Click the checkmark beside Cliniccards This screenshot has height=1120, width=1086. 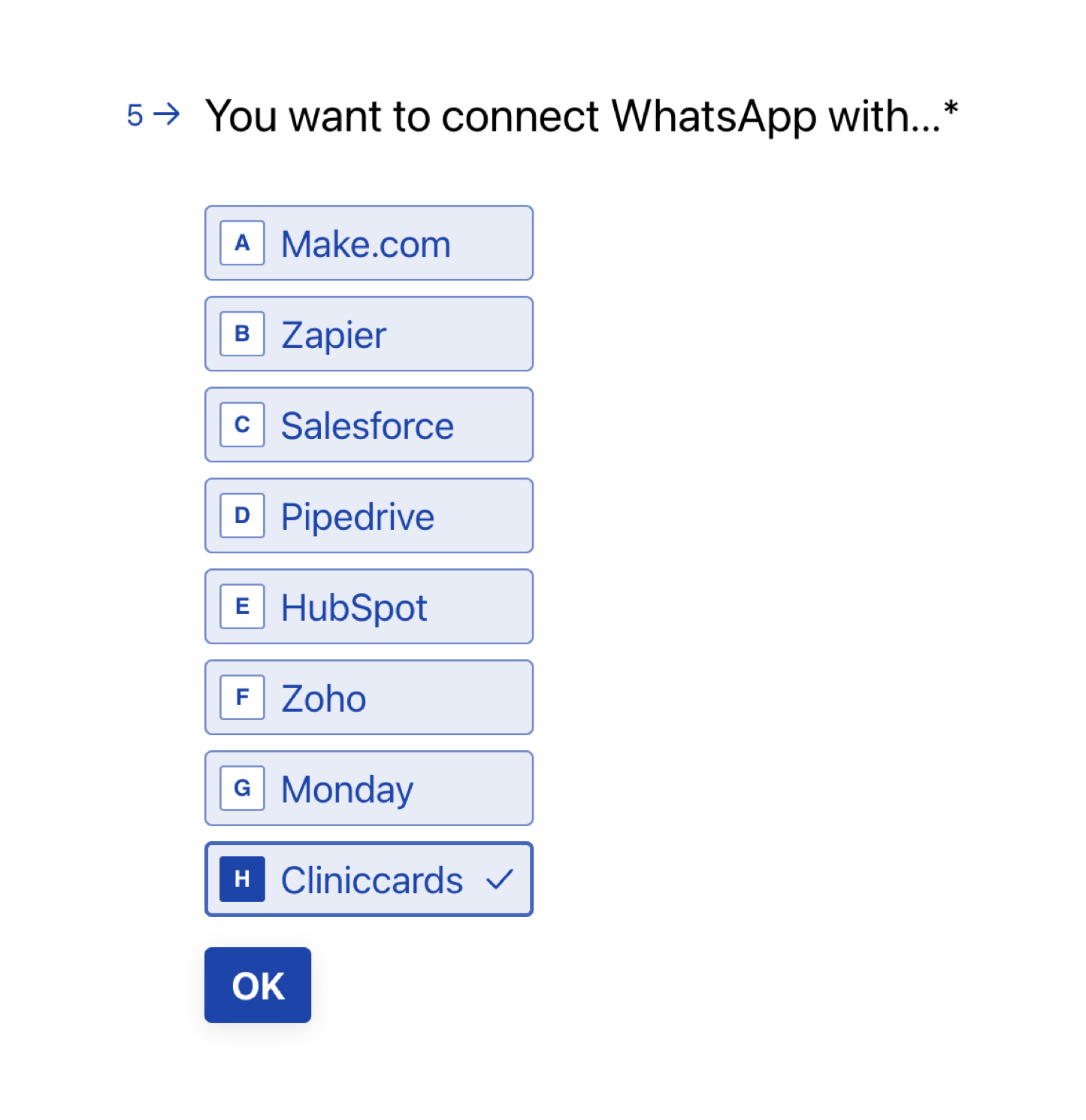tap(499, 879)
